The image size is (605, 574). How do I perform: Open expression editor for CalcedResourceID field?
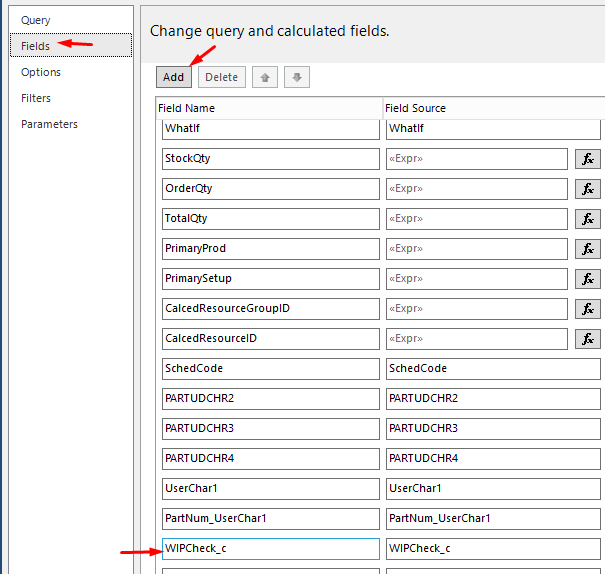point(587,339)
